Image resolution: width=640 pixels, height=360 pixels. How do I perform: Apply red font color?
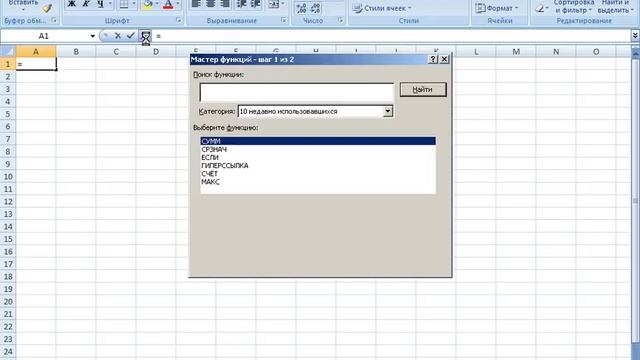tap(168, 4)
